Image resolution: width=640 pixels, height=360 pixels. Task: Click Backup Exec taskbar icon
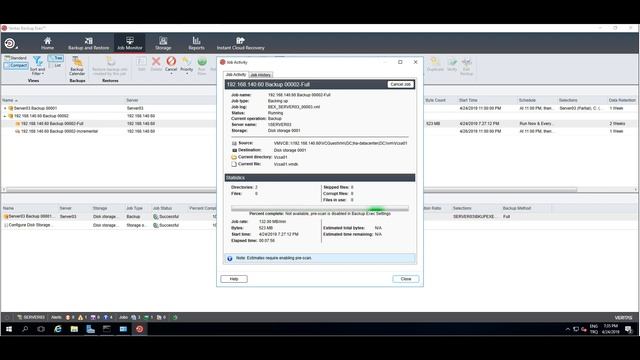click(x=139, y=329)
